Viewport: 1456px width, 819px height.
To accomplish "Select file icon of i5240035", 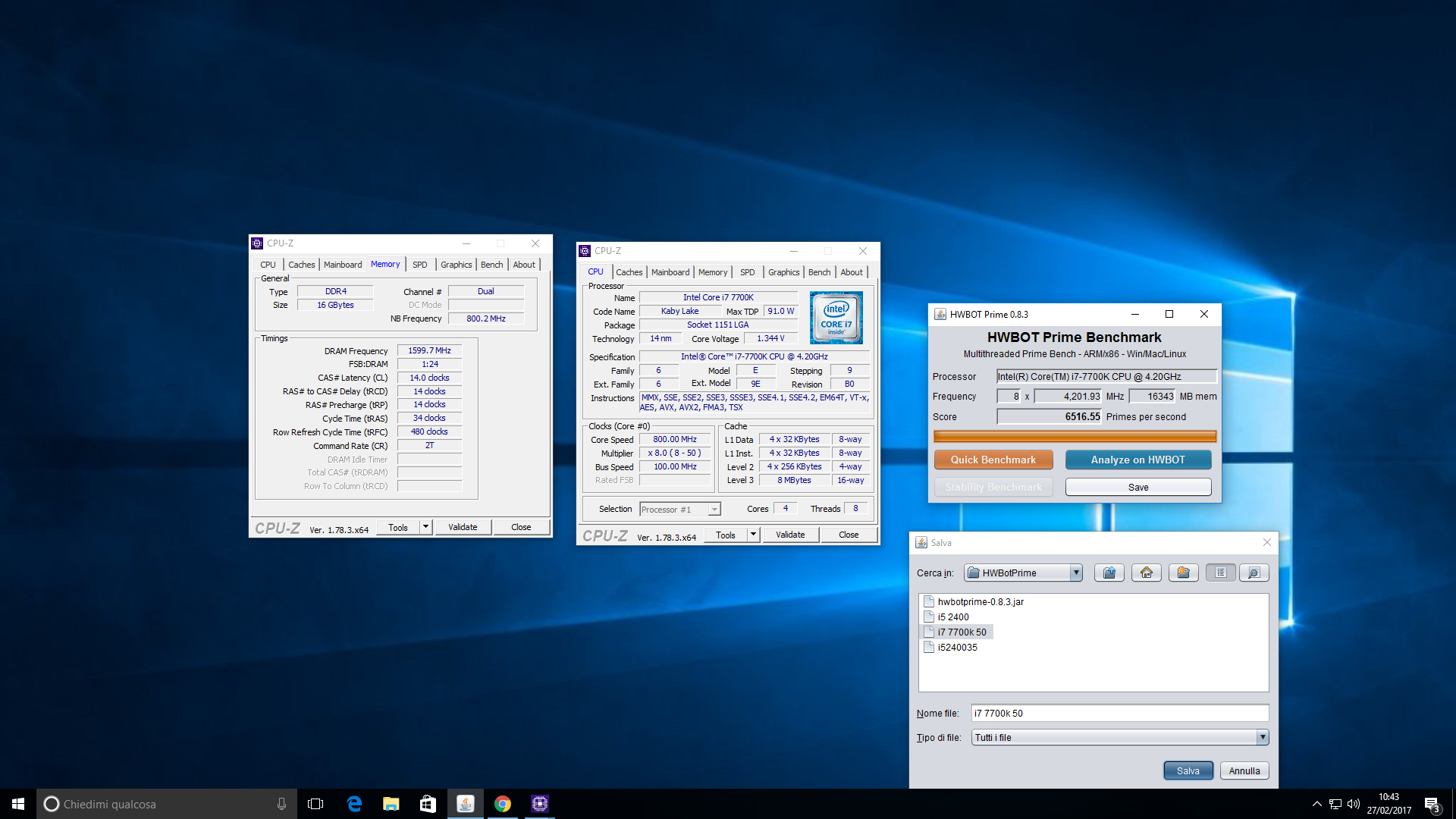I will pyautogui.click(x=928, y=647).
